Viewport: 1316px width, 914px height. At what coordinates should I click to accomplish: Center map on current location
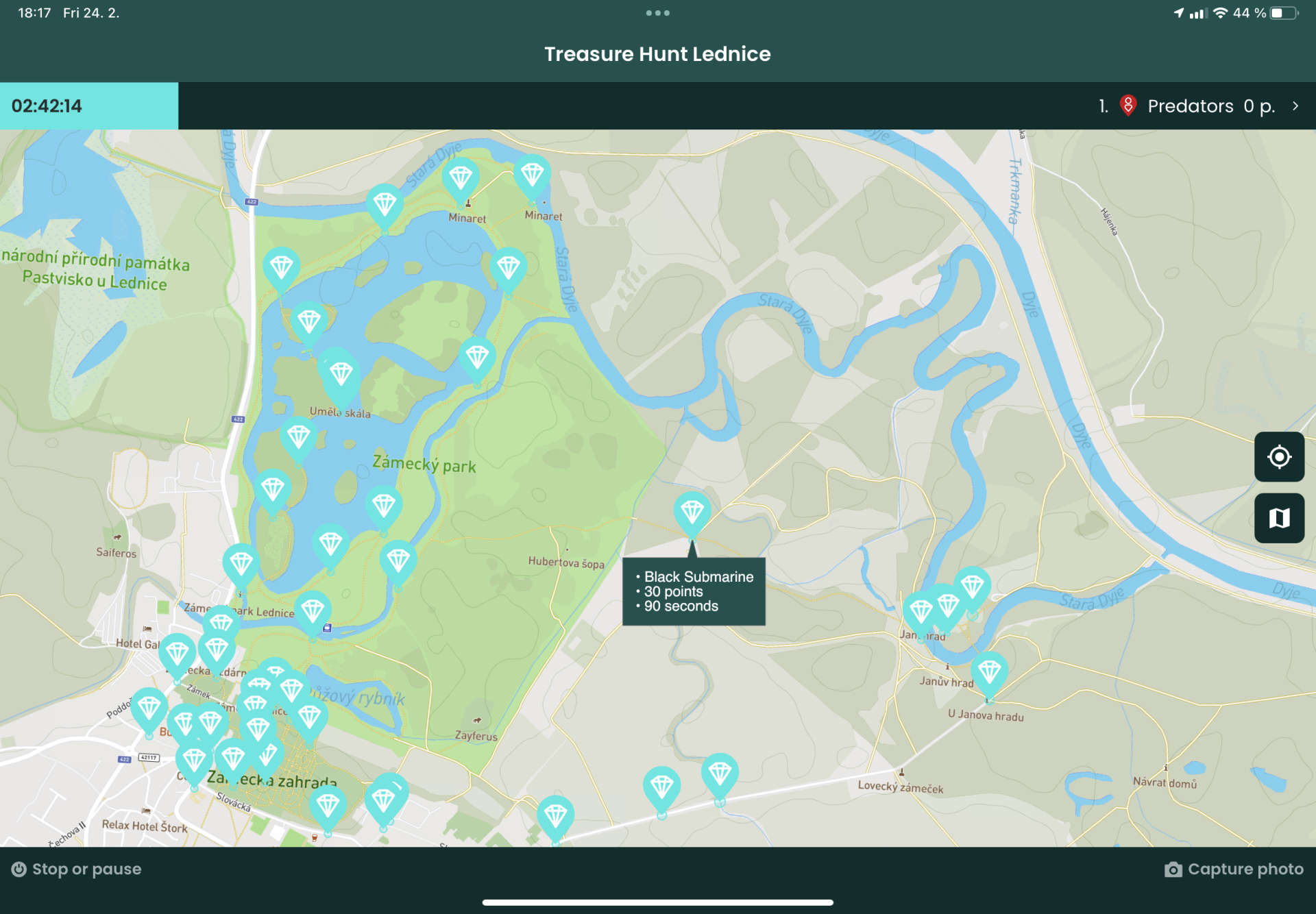[1279, 457]
